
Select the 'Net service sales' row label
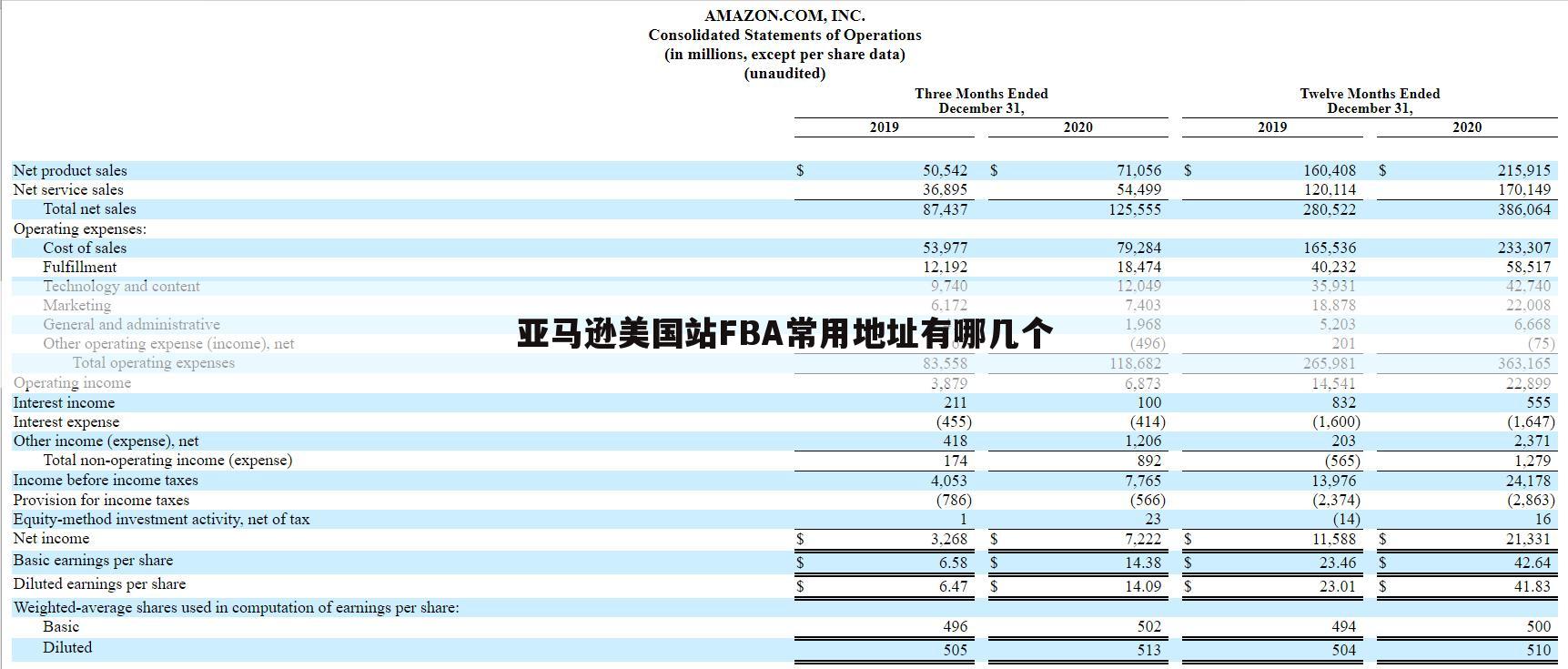(68, 190)
